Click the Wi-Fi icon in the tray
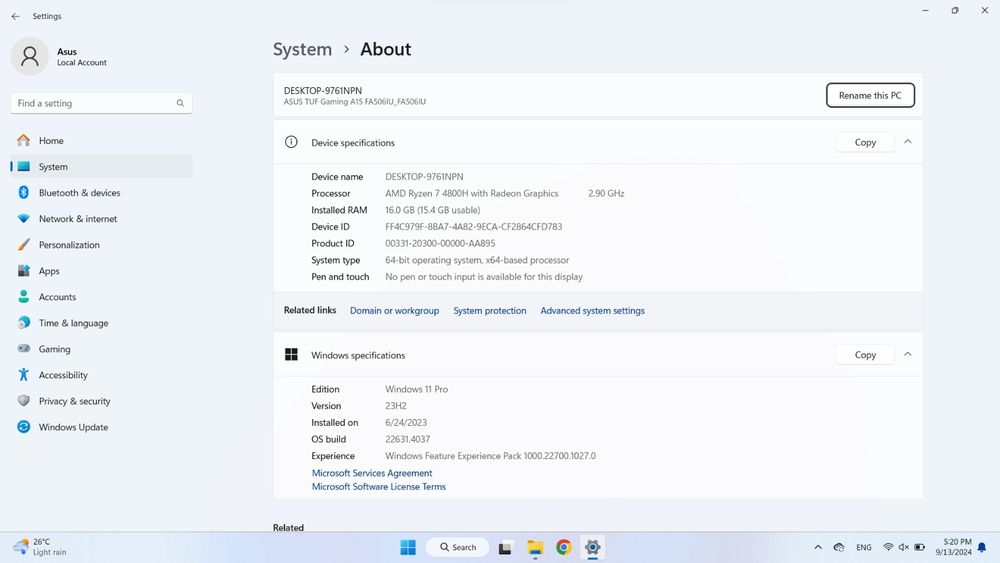 (888, 547)
